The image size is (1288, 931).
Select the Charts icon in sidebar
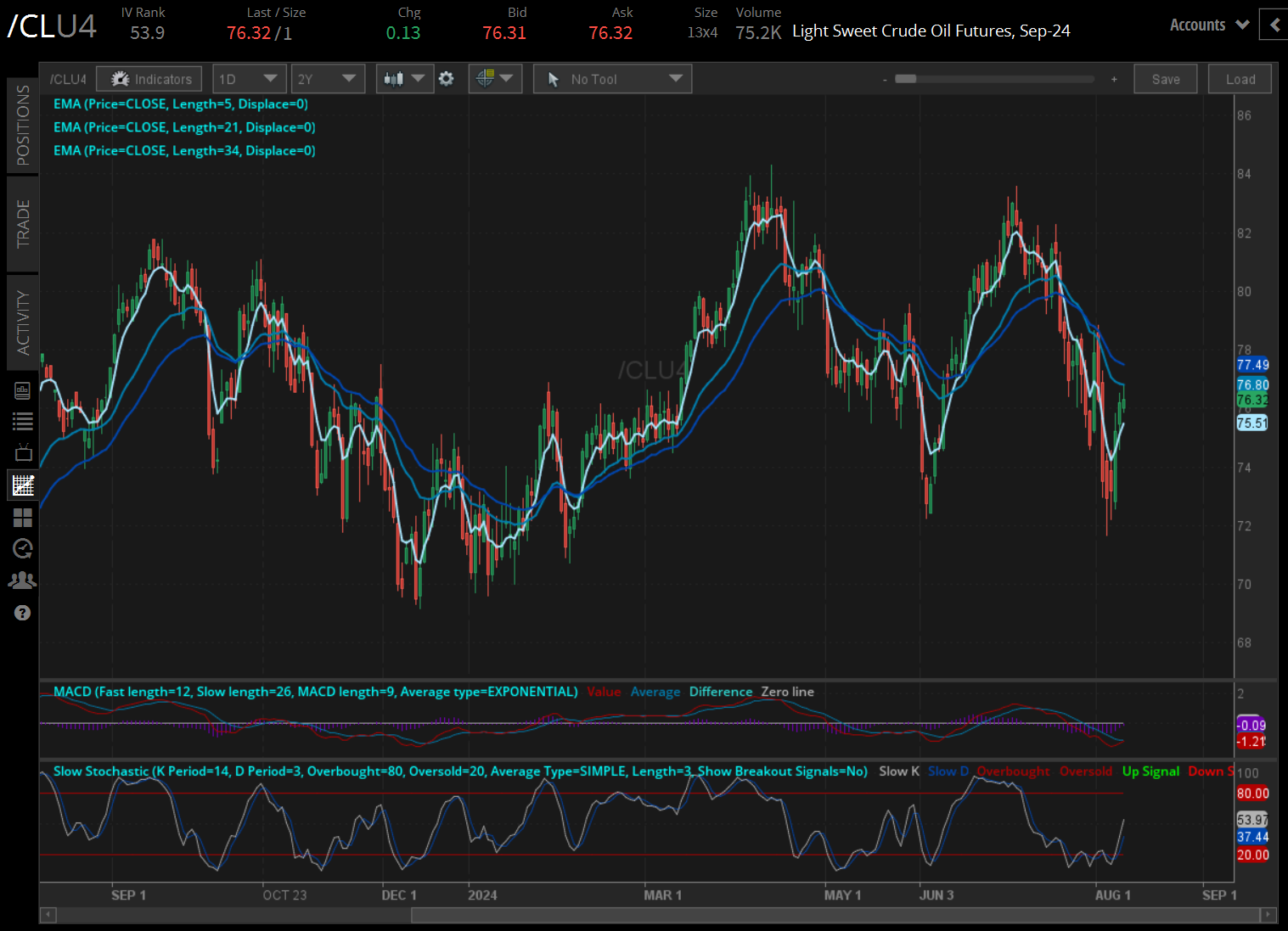tap(23, 485)
